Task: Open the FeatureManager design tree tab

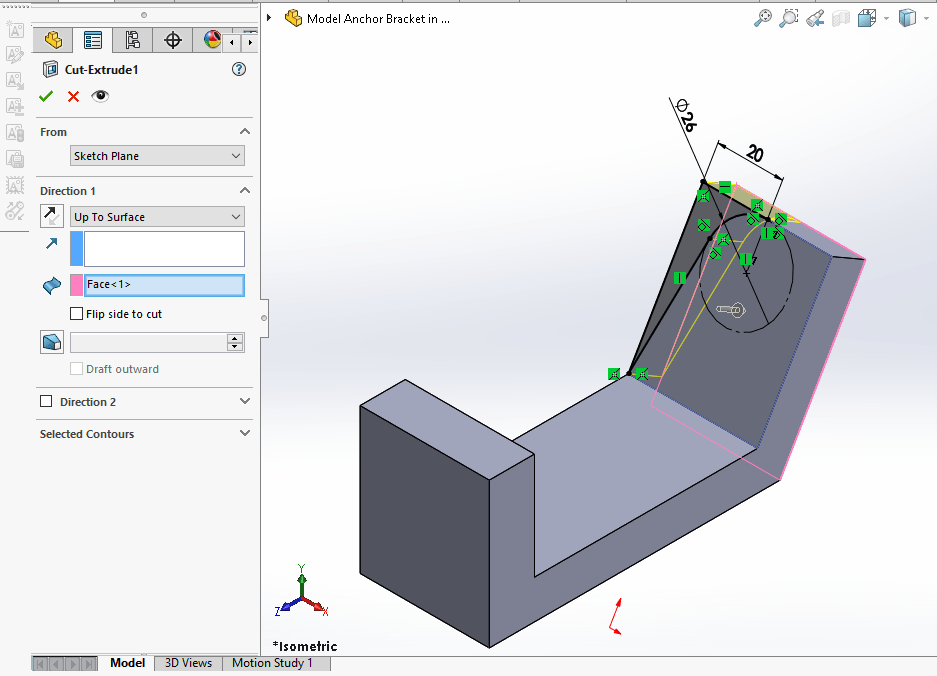Action: pyautogui.click(x=51, y=40)
